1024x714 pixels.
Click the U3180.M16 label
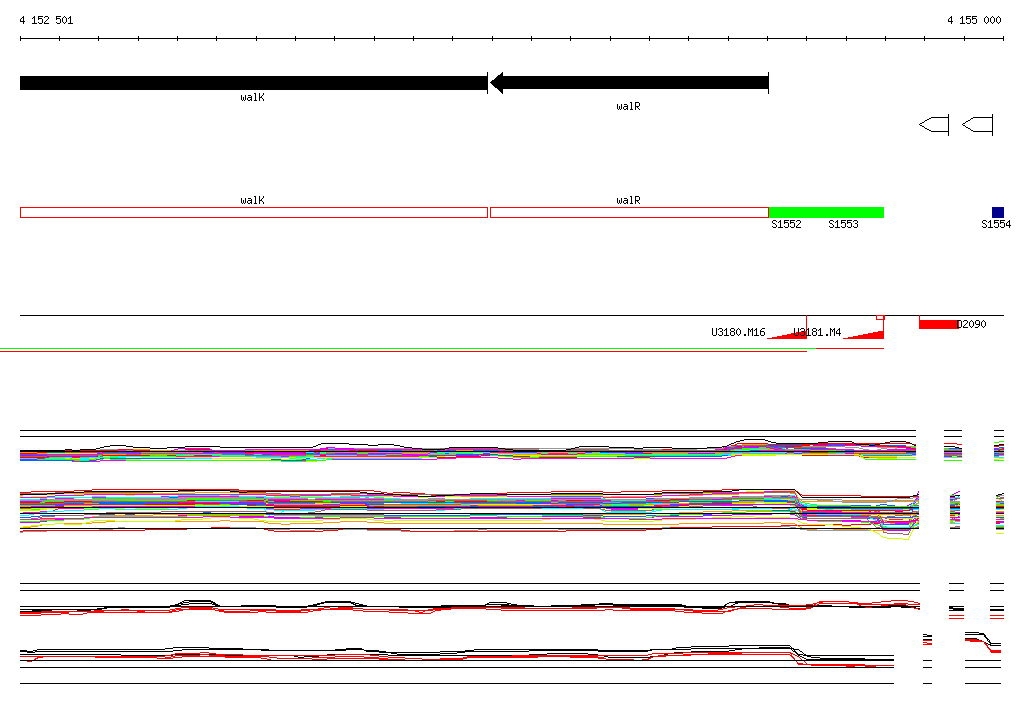pyautogui.click(x=738, y=333)
